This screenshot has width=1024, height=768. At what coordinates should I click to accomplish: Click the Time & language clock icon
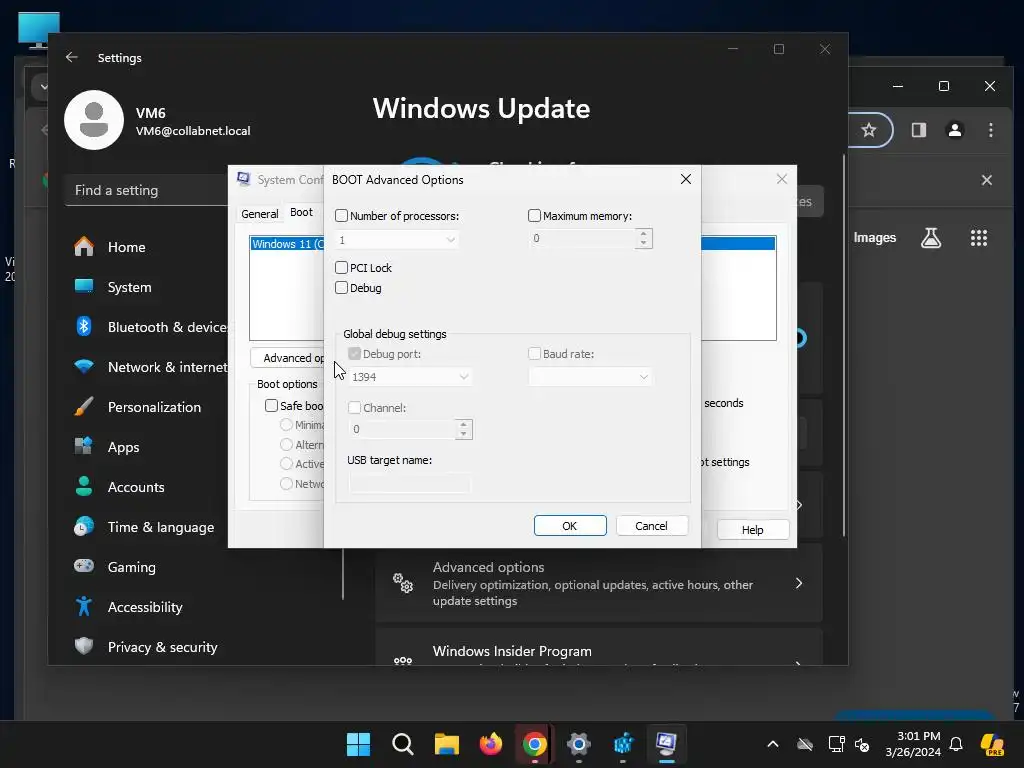click(84, 526)
